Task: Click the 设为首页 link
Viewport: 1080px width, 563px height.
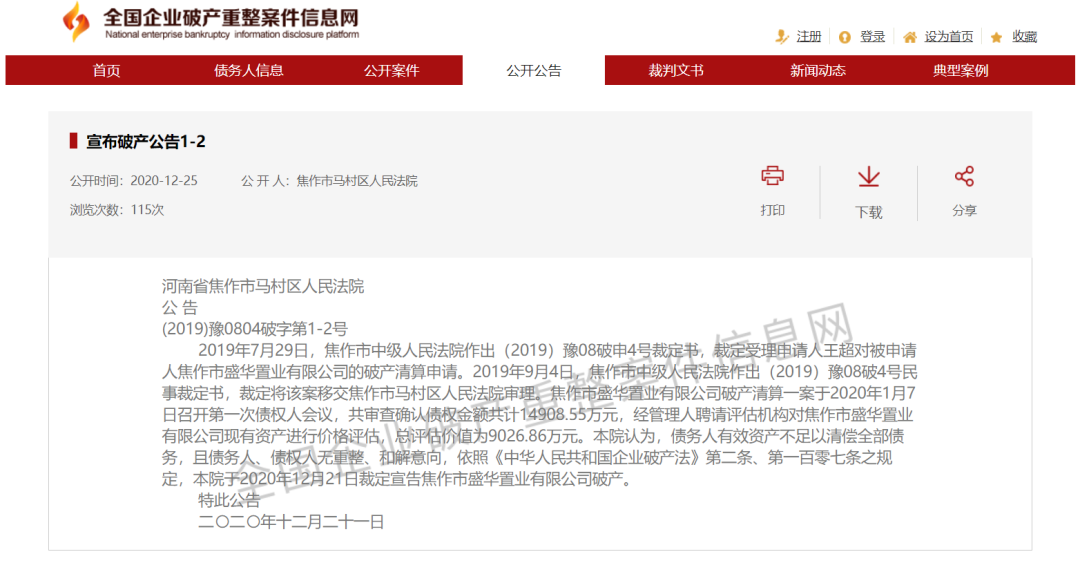Action: pyautogui.click(x=948, y=37)
